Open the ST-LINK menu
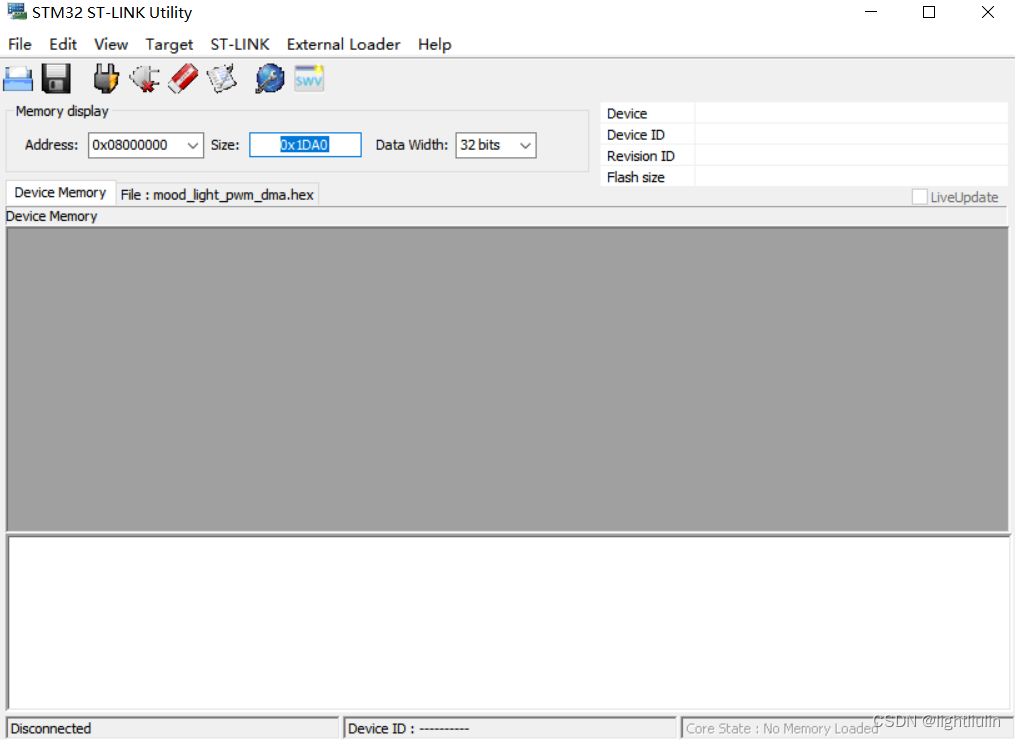 (x=240, y=44)
